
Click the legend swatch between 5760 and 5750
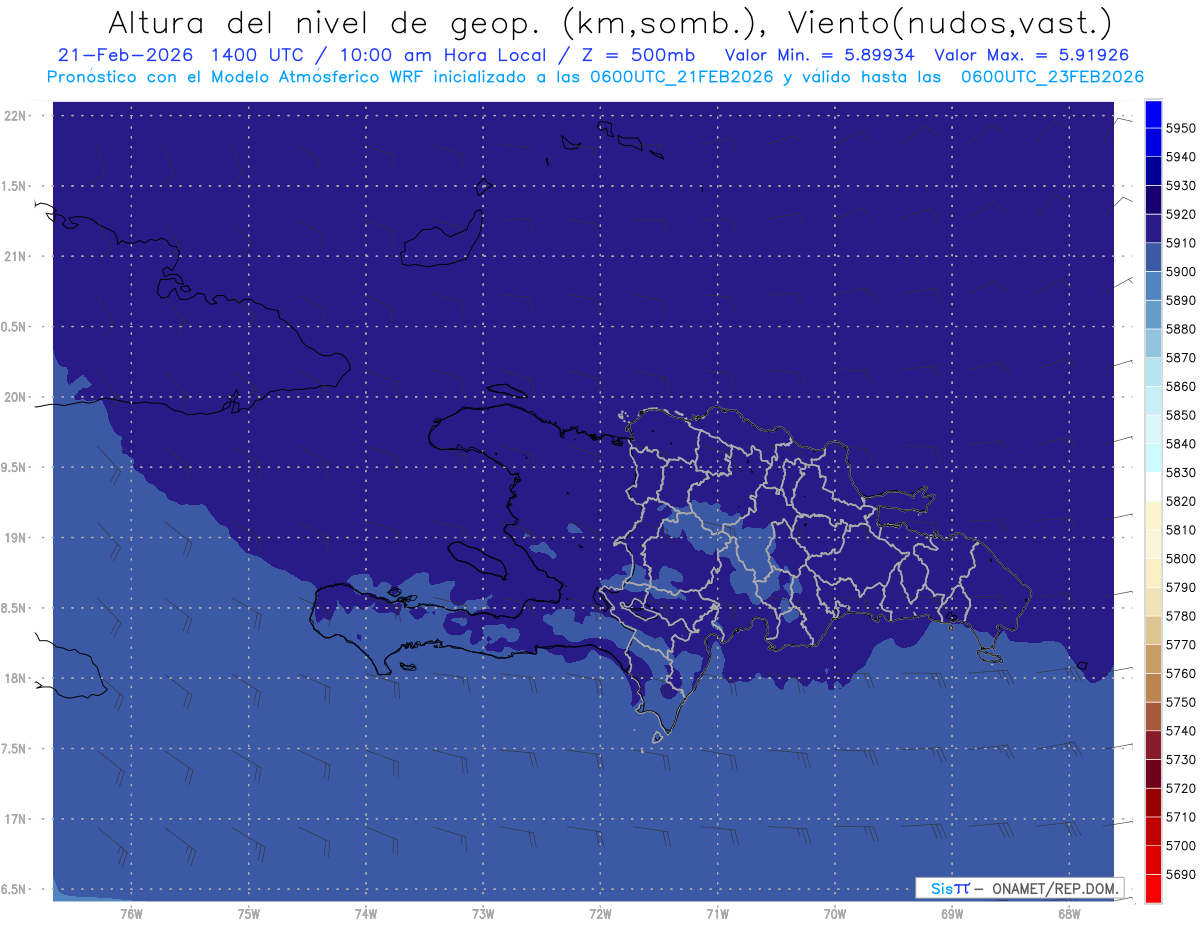[x=1152, y=687]
